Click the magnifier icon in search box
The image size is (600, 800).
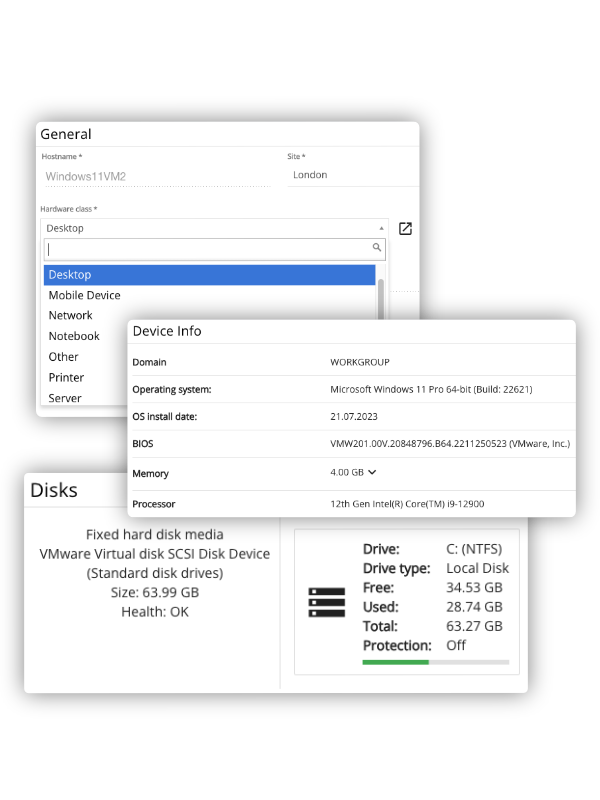(x=377, y=247)
